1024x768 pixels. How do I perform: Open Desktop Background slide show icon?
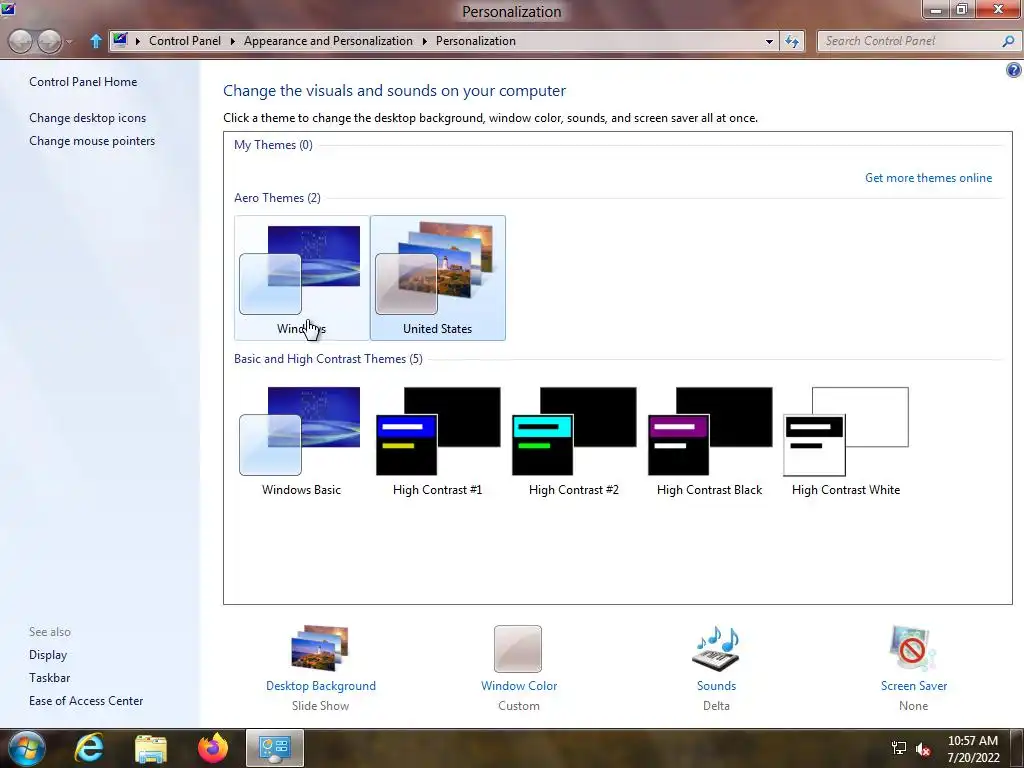[320, 648]
